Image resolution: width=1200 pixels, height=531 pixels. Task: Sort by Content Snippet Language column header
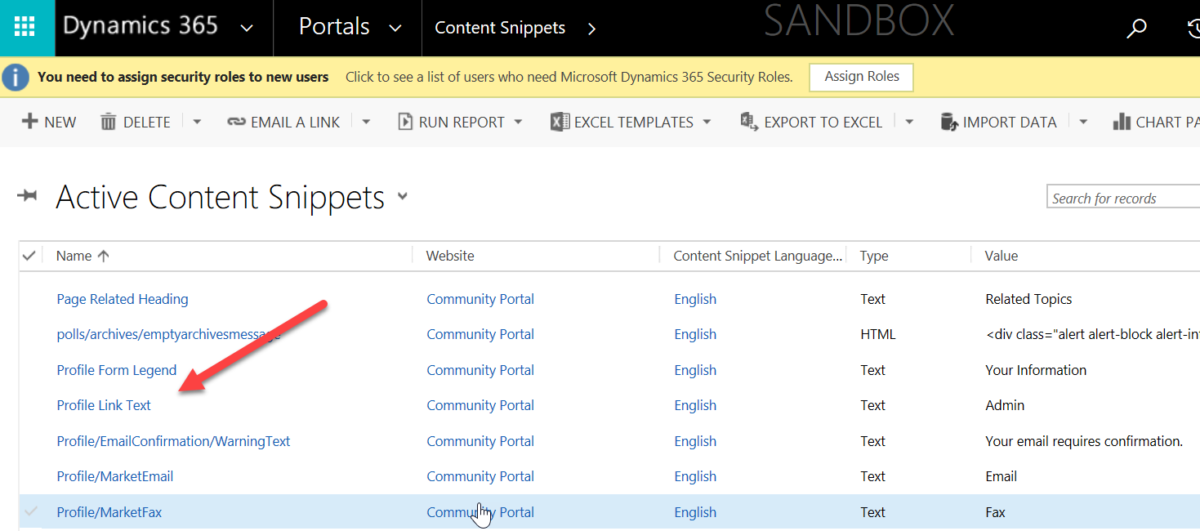pos(757,256)
